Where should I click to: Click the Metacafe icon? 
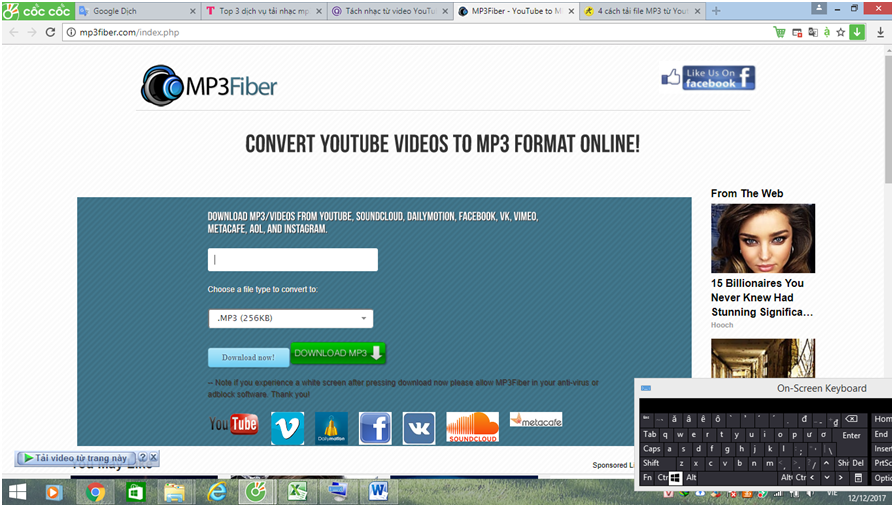(536, 420)
